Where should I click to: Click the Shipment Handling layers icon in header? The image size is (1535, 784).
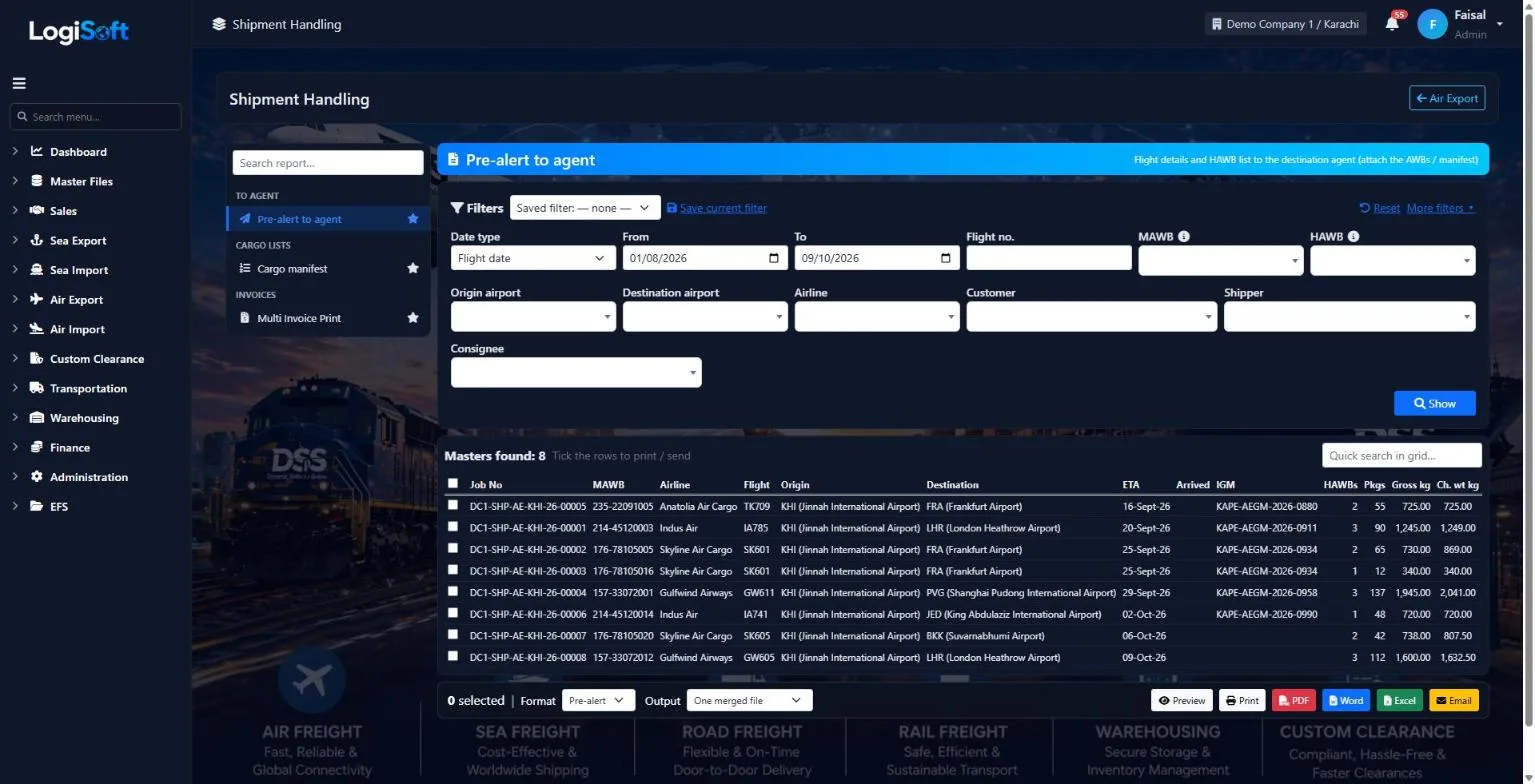tap(219, 24)
